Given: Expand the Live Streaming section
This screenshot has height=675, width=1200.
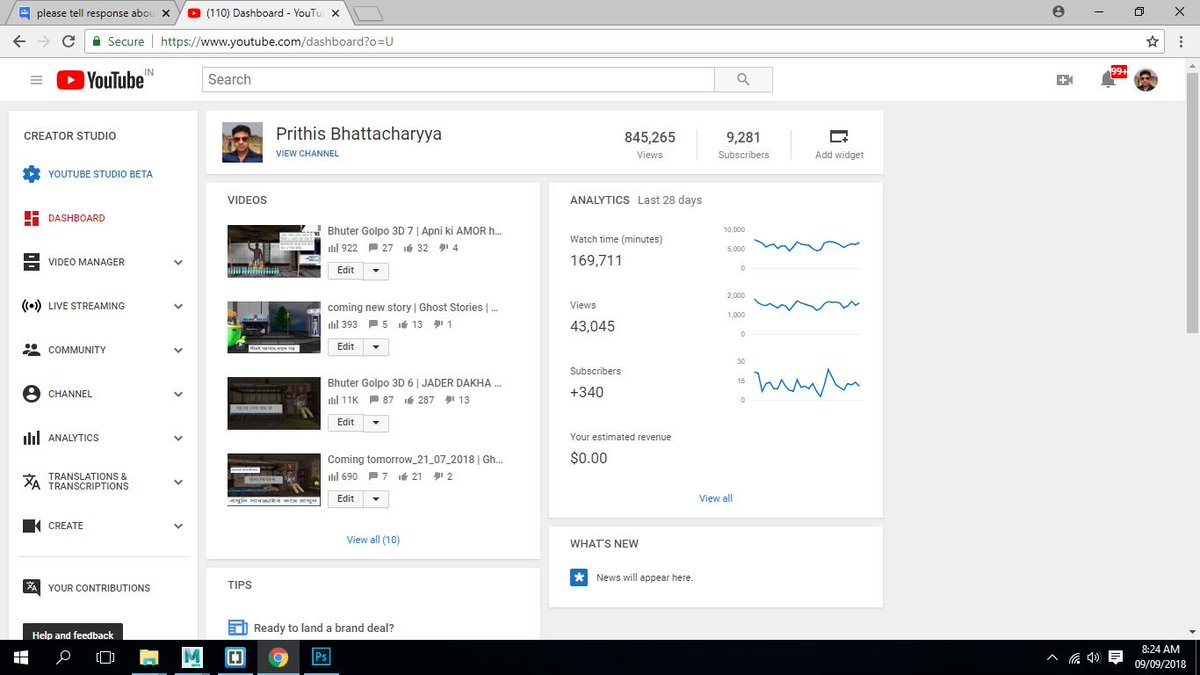Looking at the screenshot, I should [x=178, y=306].
